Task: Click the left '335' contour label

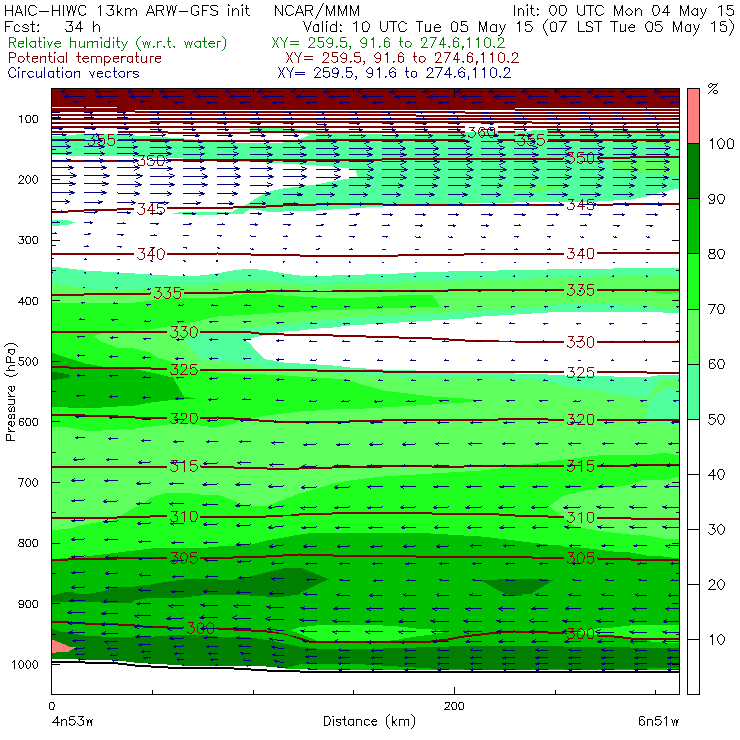Action: [x=168, y=293]
